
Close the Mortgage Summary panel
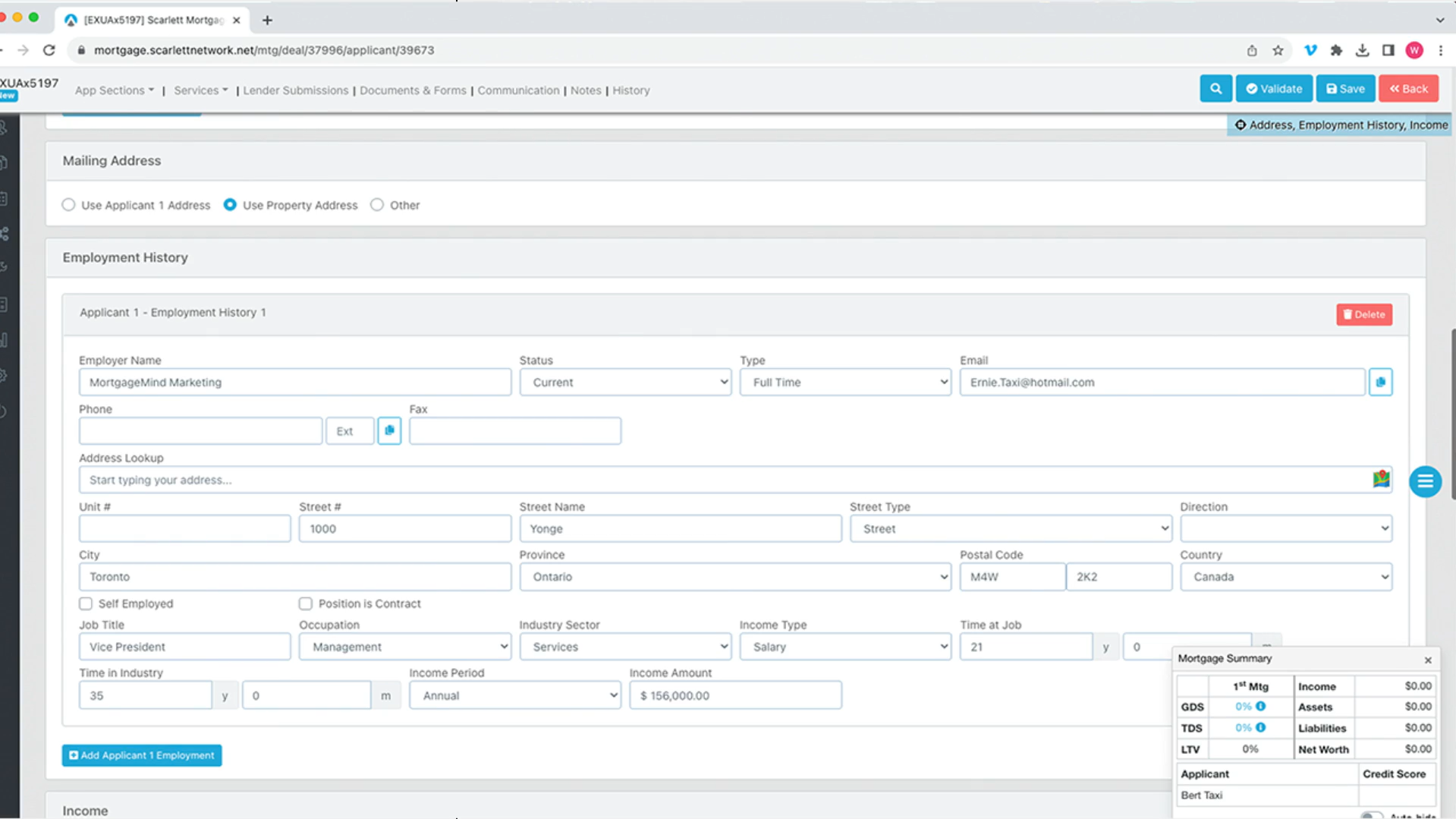coord(1428,660)
